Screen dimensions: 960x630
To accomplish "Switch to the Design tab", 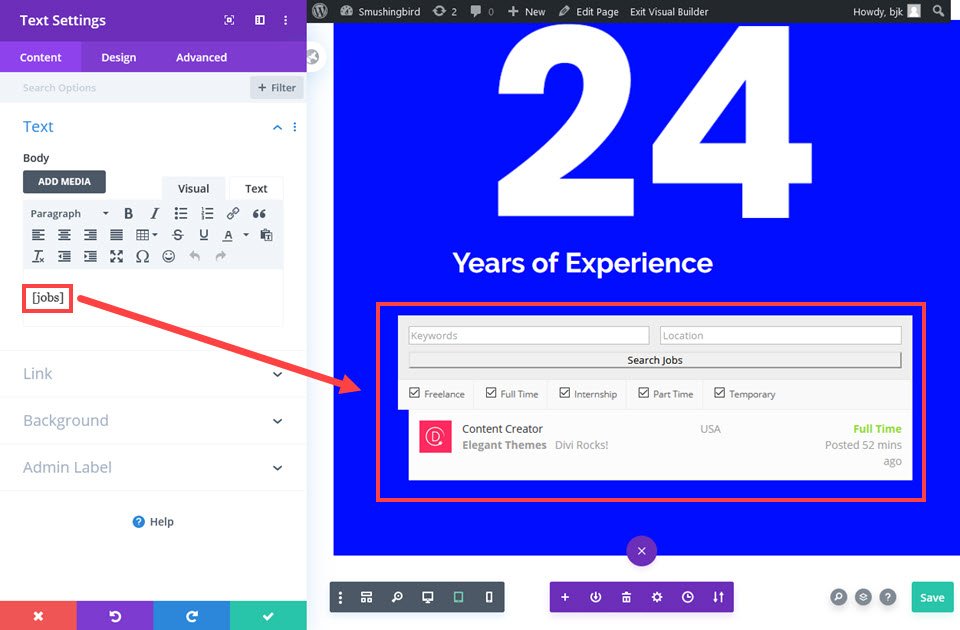I will point(119,57).
